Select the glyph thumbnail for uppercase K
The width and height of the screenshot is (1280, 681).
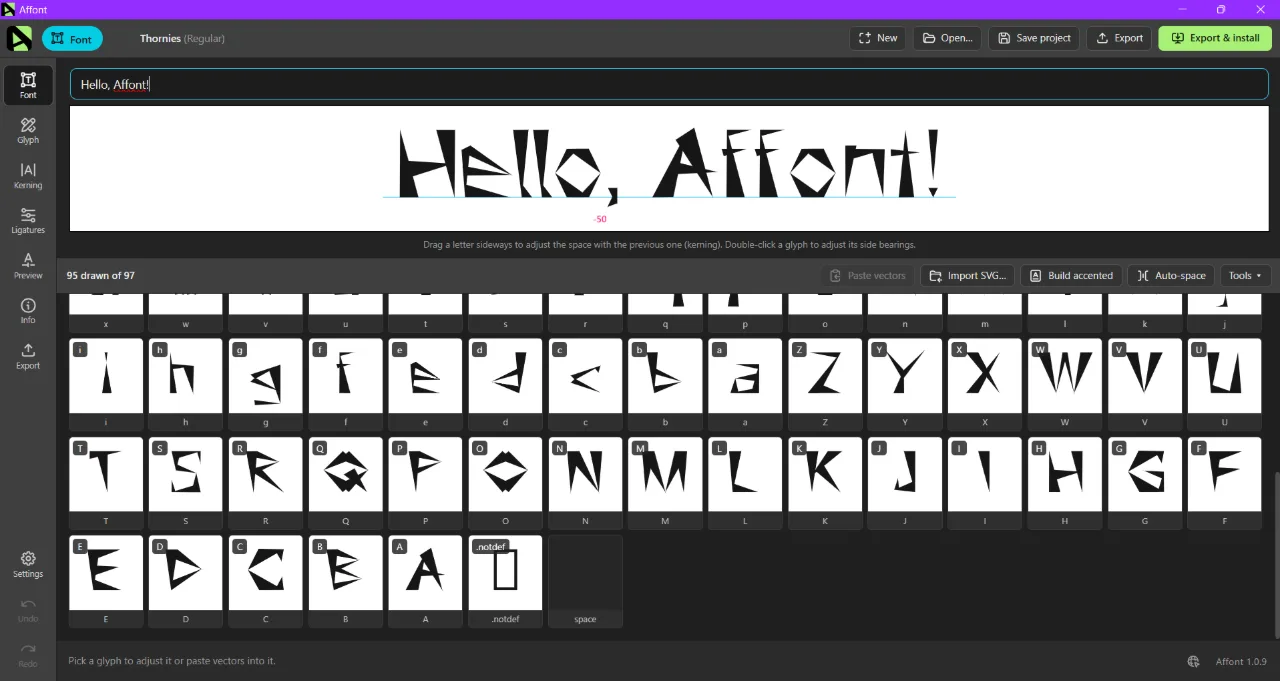click(825, 483)
